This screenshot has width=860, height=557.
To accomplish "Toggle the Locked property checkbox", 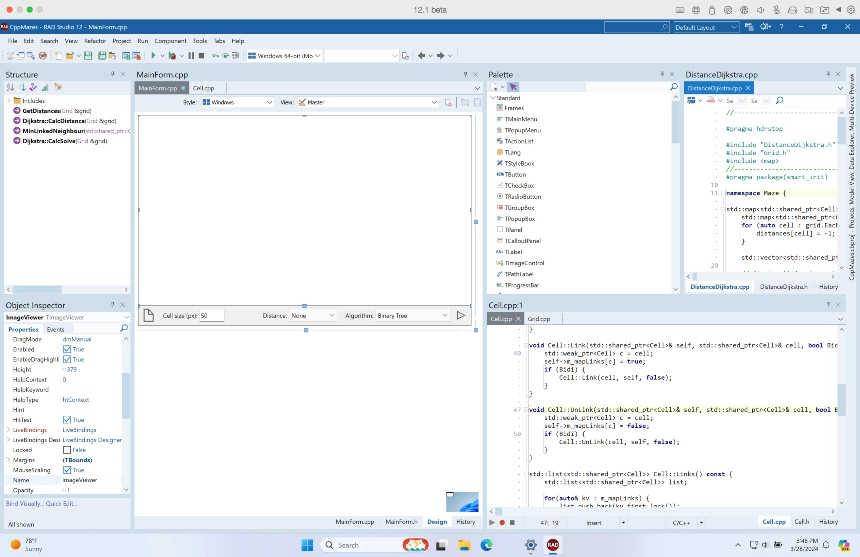I will [67, 450].
